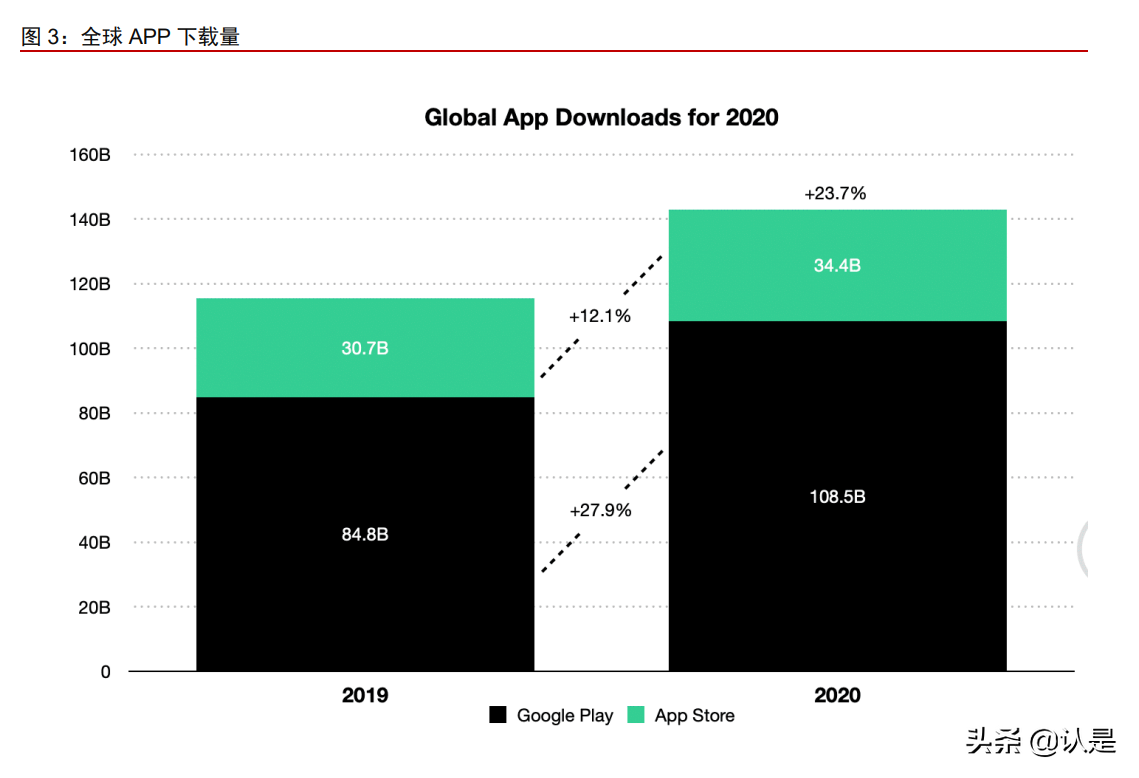The height and width of the screenshot is (778, 1139).
Task: Click the 100B y-axis tick label
Action: 91,349
